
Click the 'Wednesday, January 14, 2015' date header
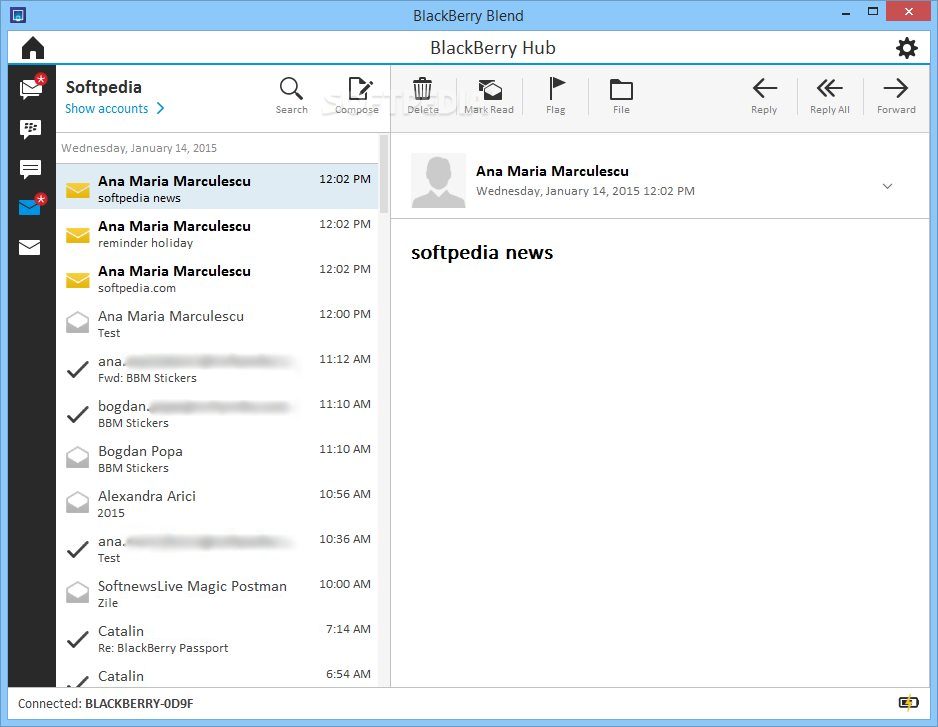point(139,148)
